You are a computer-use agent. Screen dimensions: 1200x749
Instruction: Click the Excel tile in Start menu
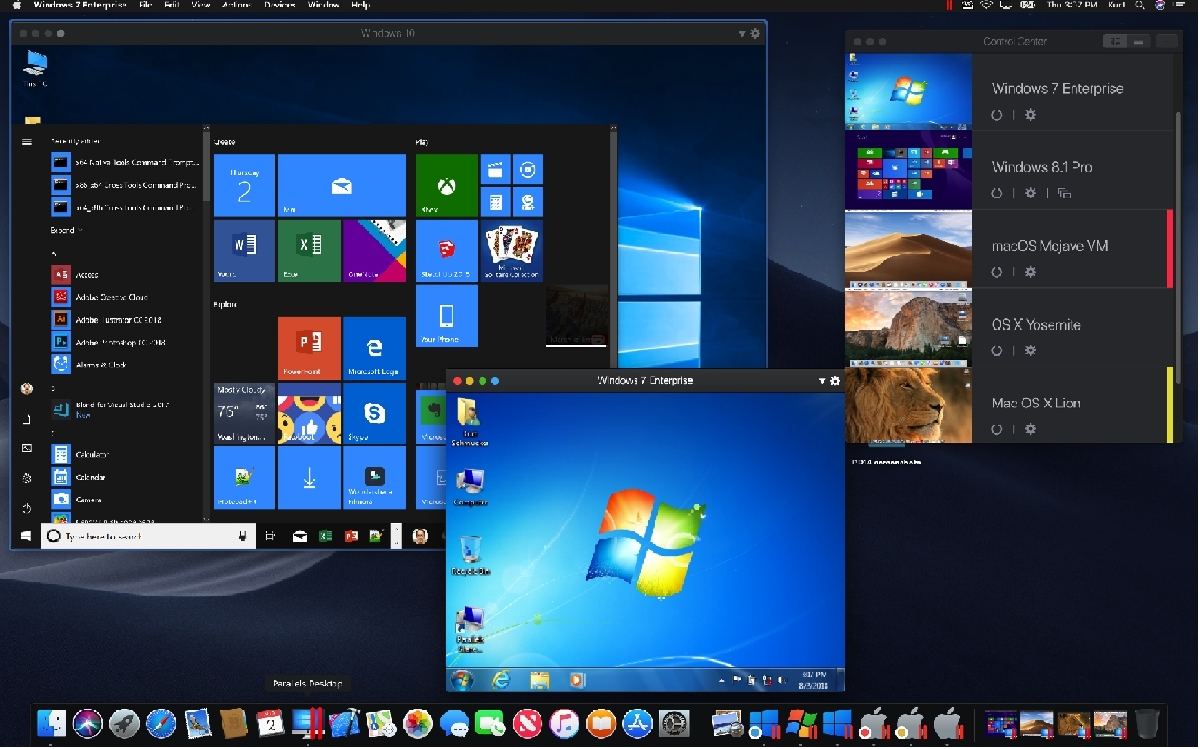tap(309, 250)
